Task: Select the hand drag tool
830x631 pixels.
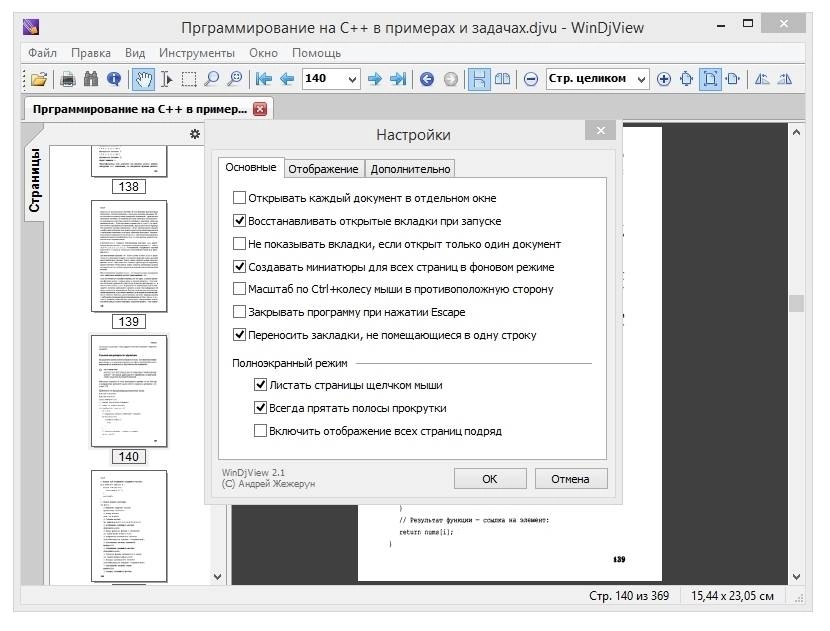Action: coord(143,79)
